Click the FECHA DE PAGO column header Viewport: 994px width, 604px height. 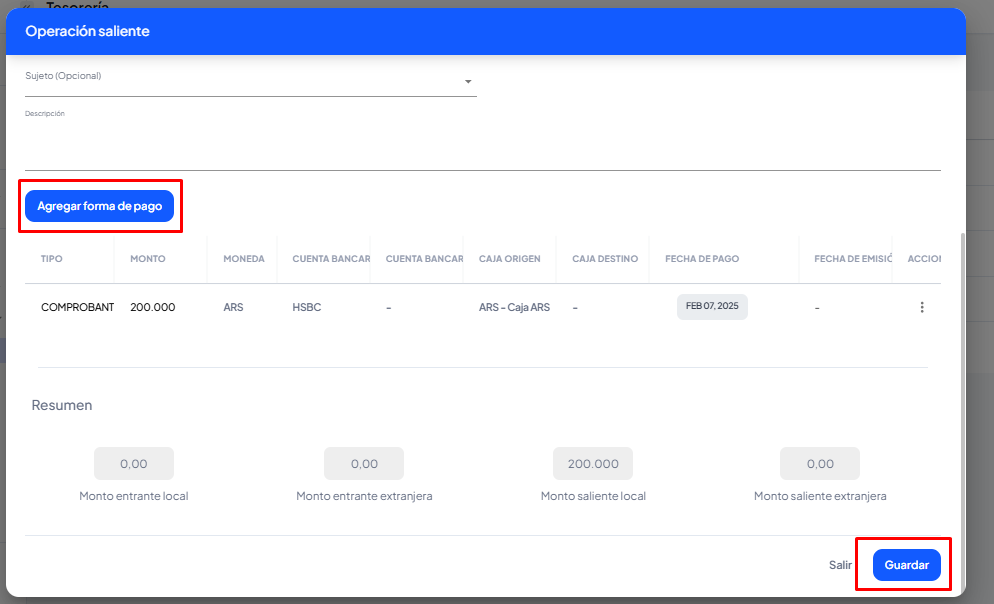pos(702,259)
